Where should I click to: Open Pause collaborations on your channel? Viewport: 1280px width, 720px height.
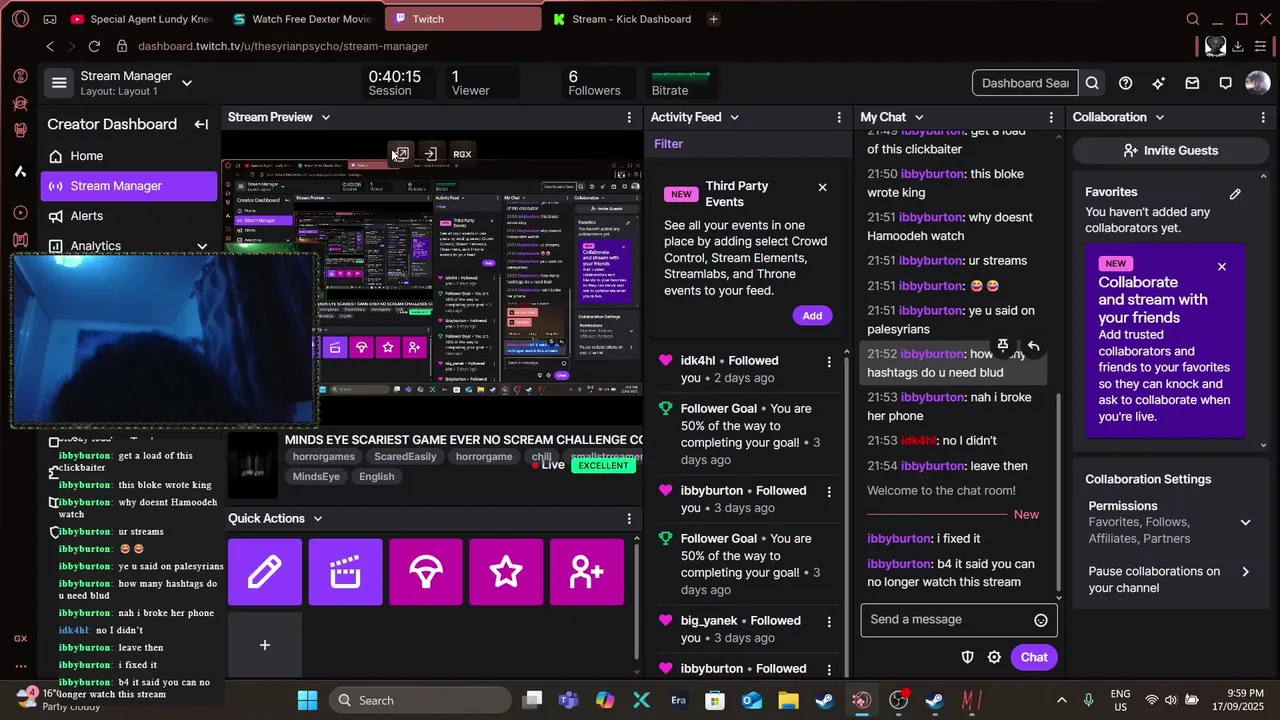[x=1169, y=579]
